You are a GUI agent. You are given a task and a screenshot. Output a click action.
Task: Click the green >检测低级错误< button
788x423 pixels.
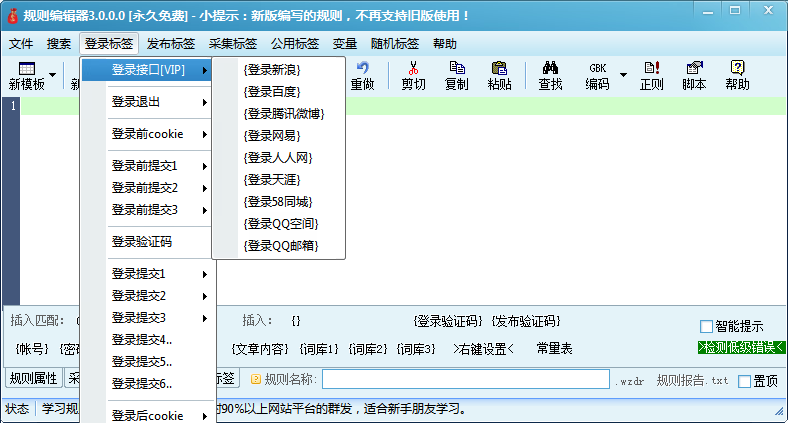pos(741,347)
